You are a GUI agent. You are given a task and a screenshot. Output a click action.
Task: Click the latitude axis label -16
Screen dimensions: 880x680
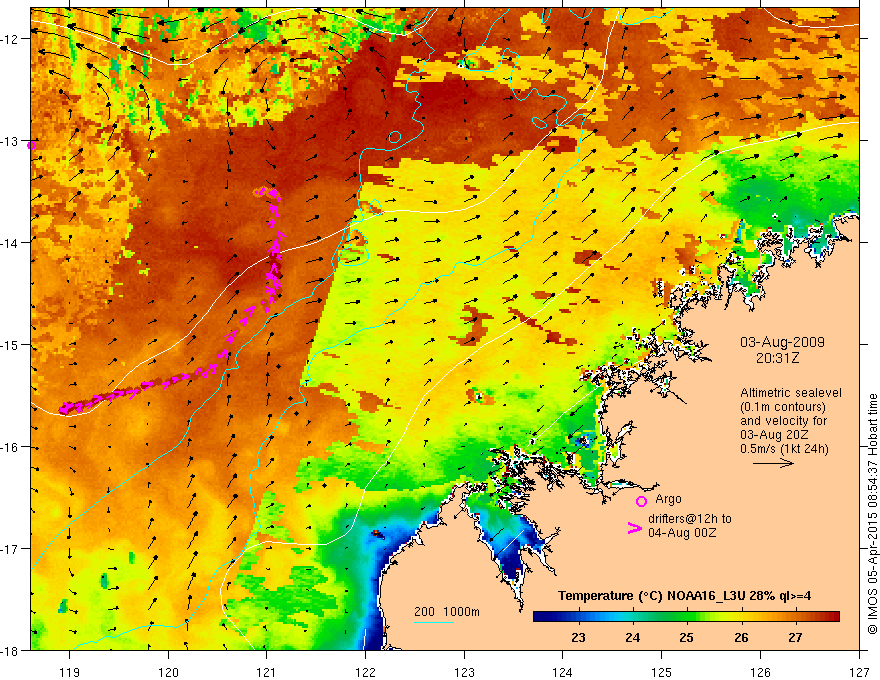11,447
